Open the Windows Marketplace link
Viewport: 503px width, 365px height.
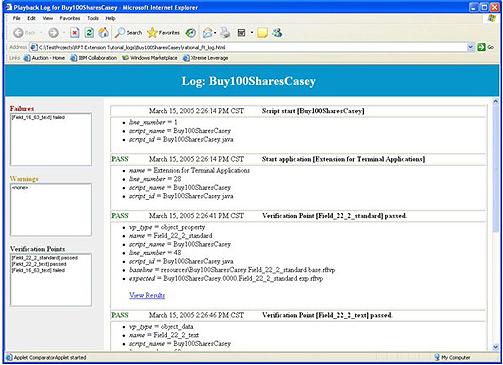coord(150,58)
